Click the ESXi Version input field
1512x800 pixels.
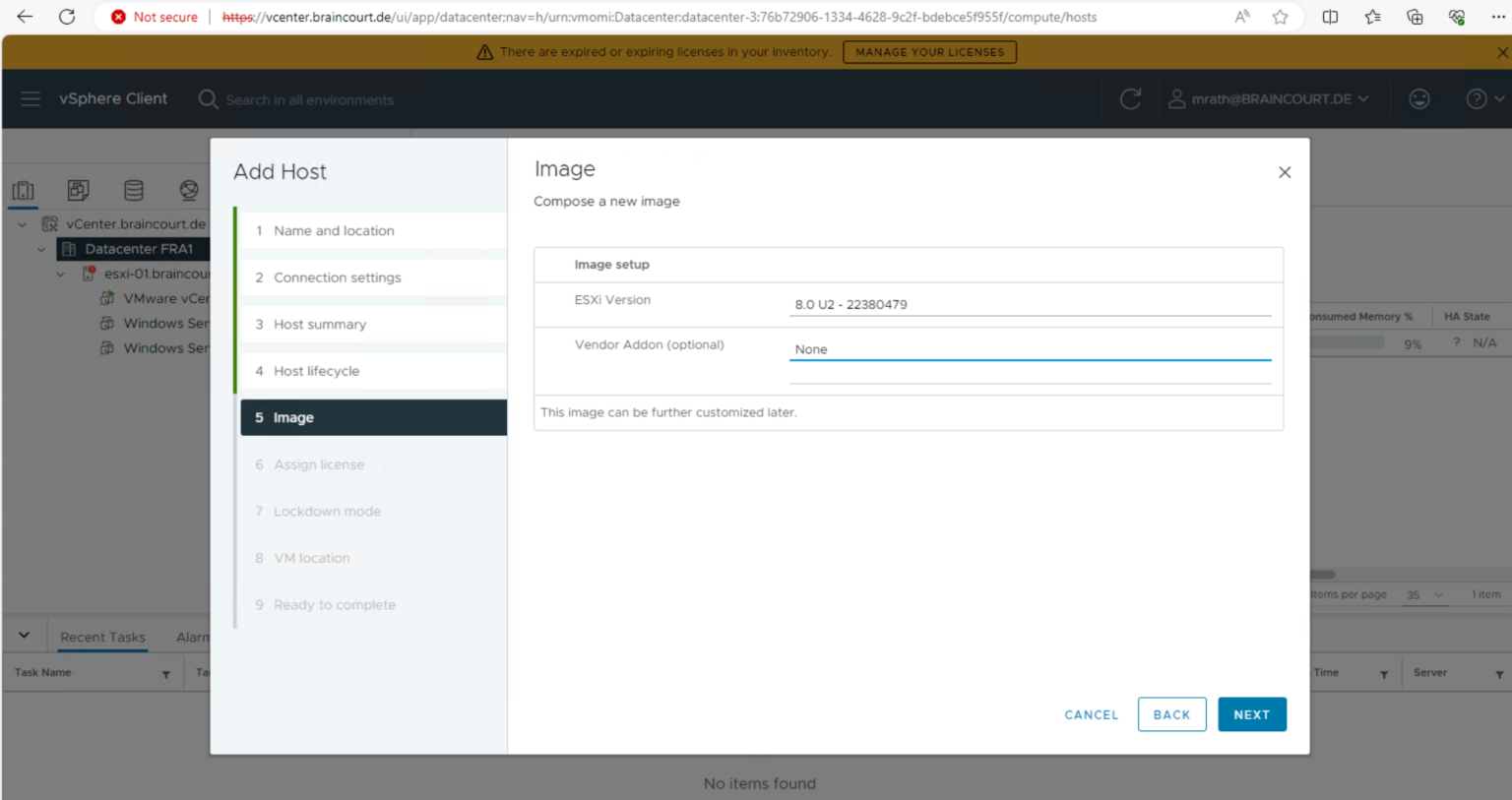pos(1030,304)
